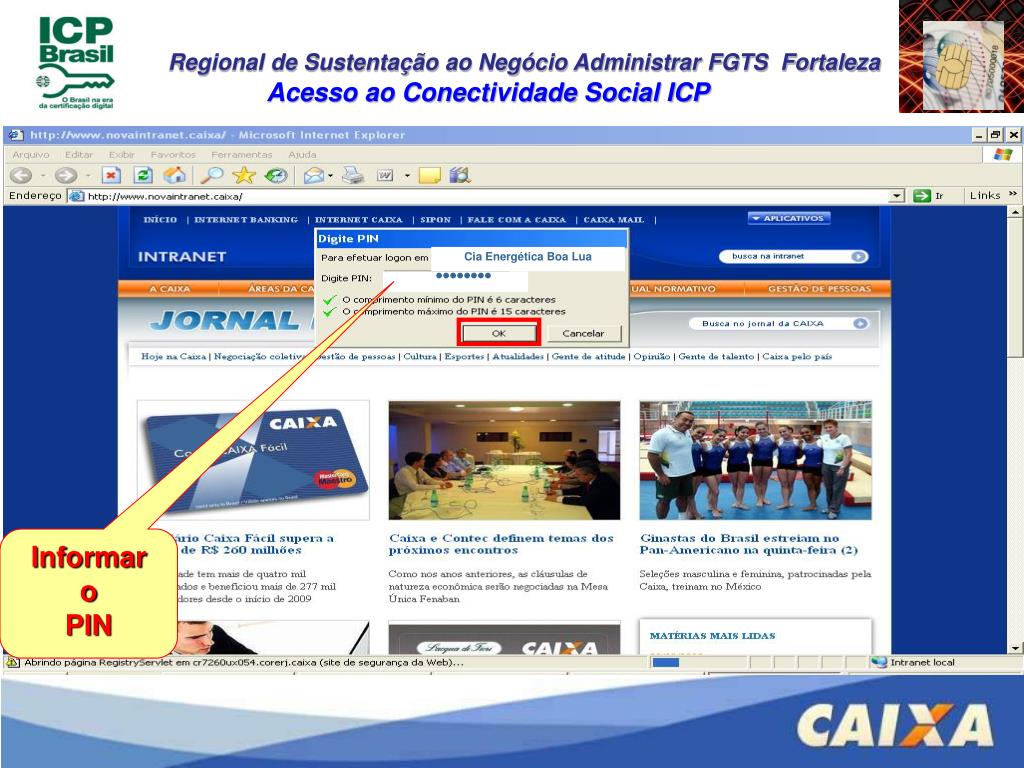Open dropdown arrow next to Mail icon

pyautogui.click(x=330, y=175)
